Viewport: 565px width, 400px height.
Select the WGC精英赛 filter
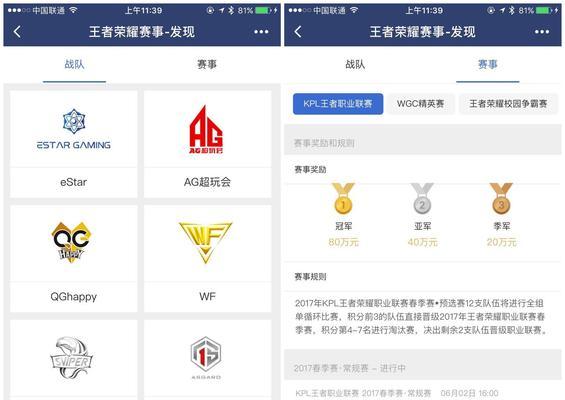coord(421,104)
